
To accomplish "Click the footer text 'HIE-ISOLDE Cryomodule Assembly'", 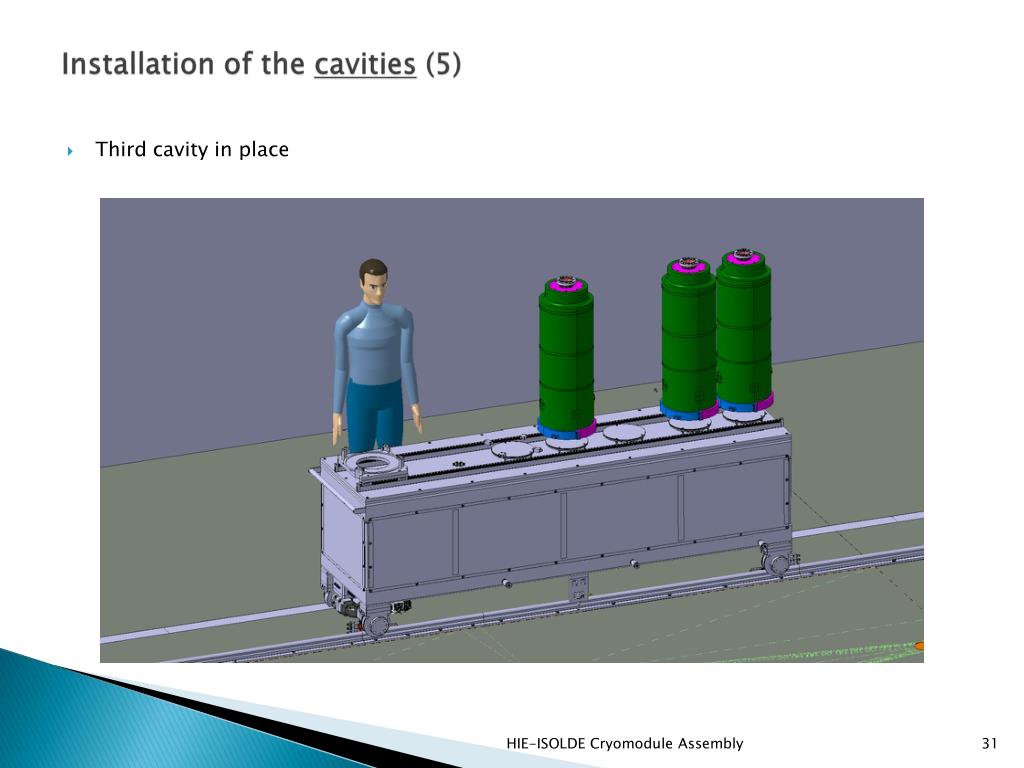I will pyautogui.click(x=624, y=743).
